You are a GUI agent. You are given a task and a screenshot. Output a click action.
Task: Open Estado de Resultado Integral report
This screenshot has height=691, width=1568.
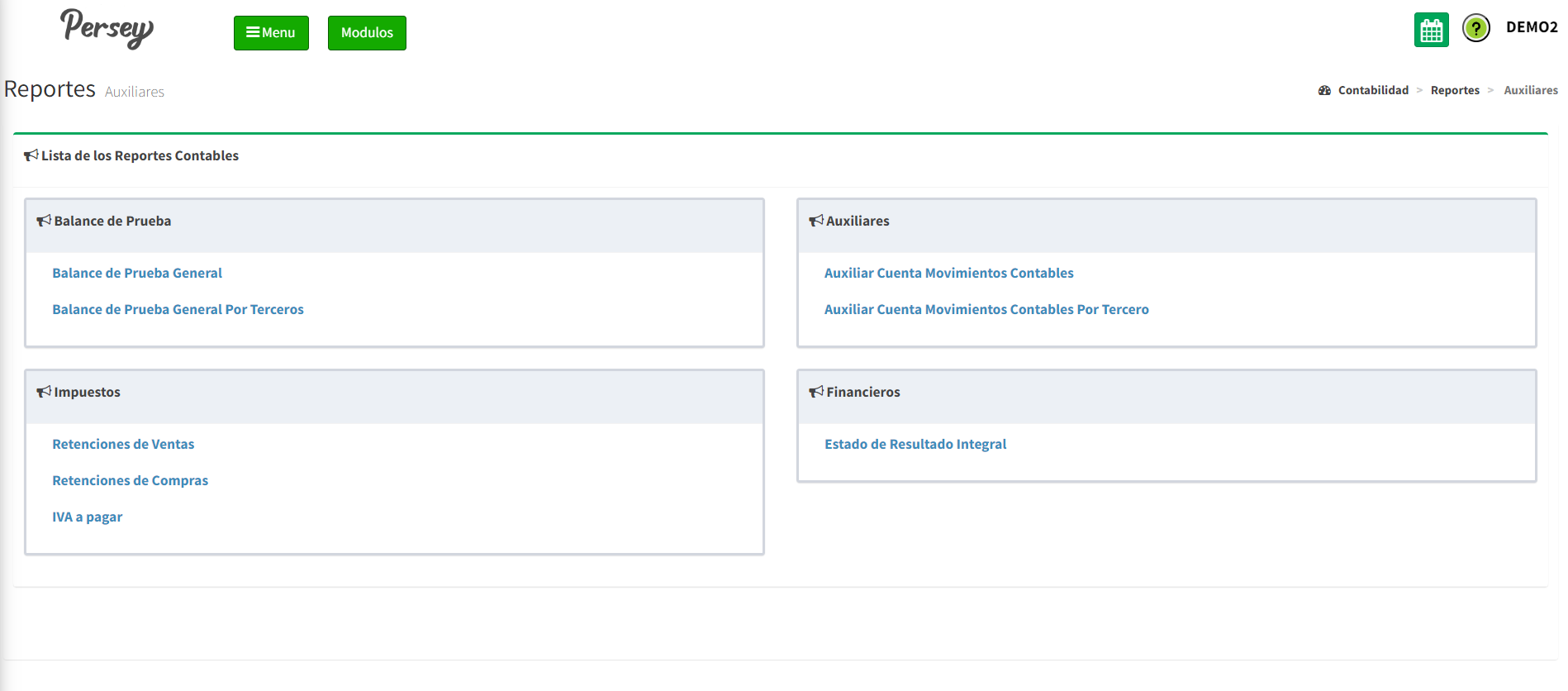coord(915,444)
